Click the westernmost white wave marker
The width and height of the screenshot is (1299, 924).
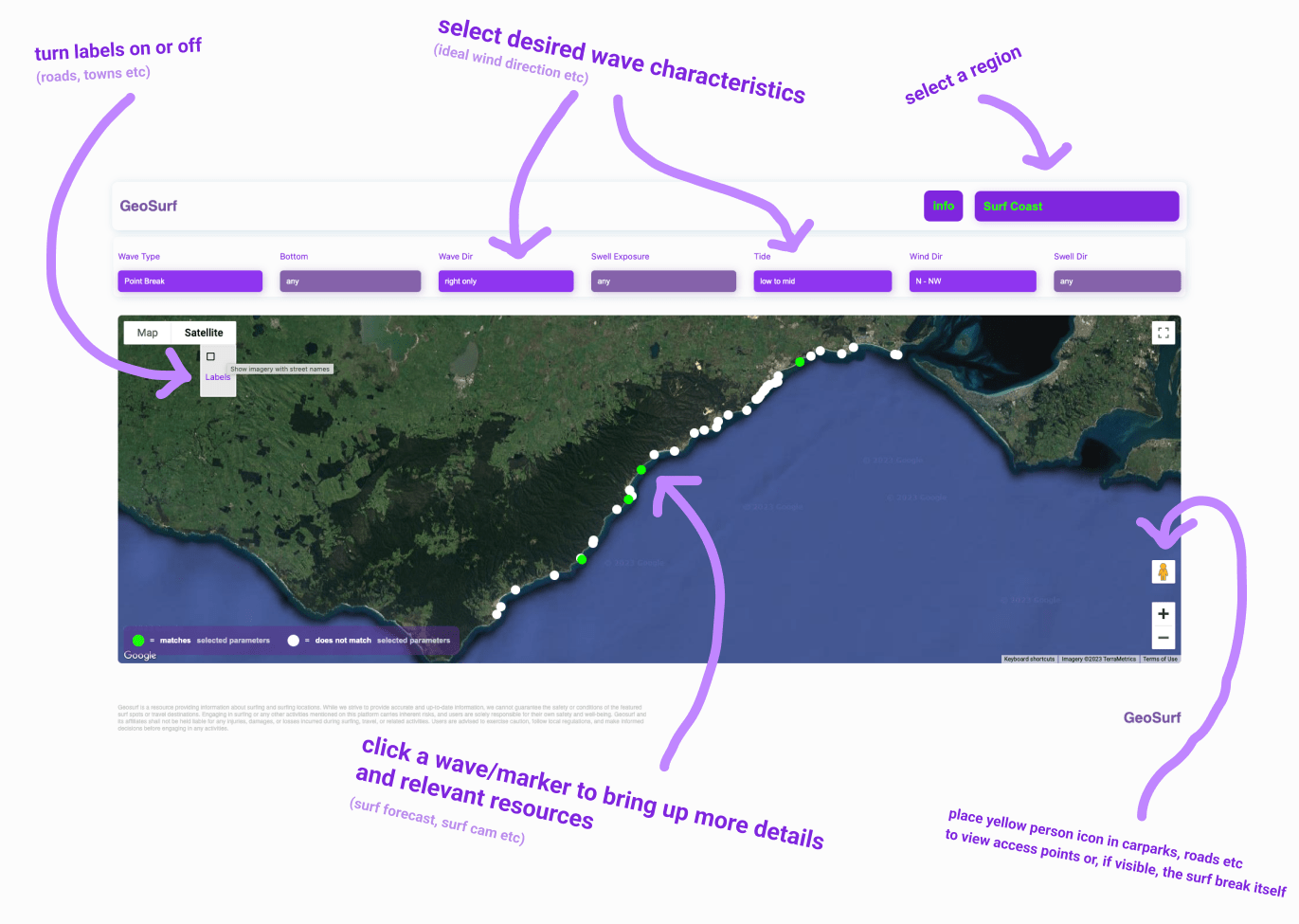[496, 614]
